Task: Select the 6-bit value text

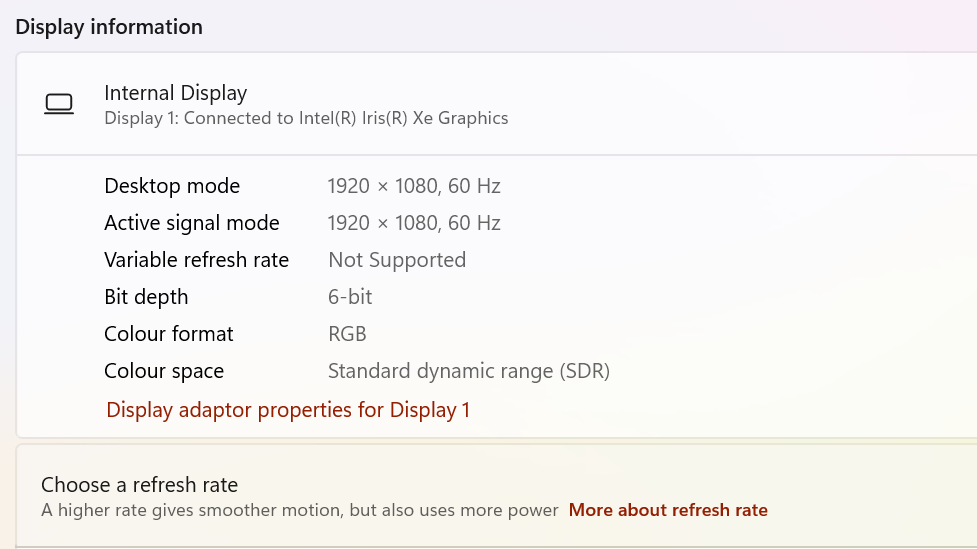Action: pos(350,297)
